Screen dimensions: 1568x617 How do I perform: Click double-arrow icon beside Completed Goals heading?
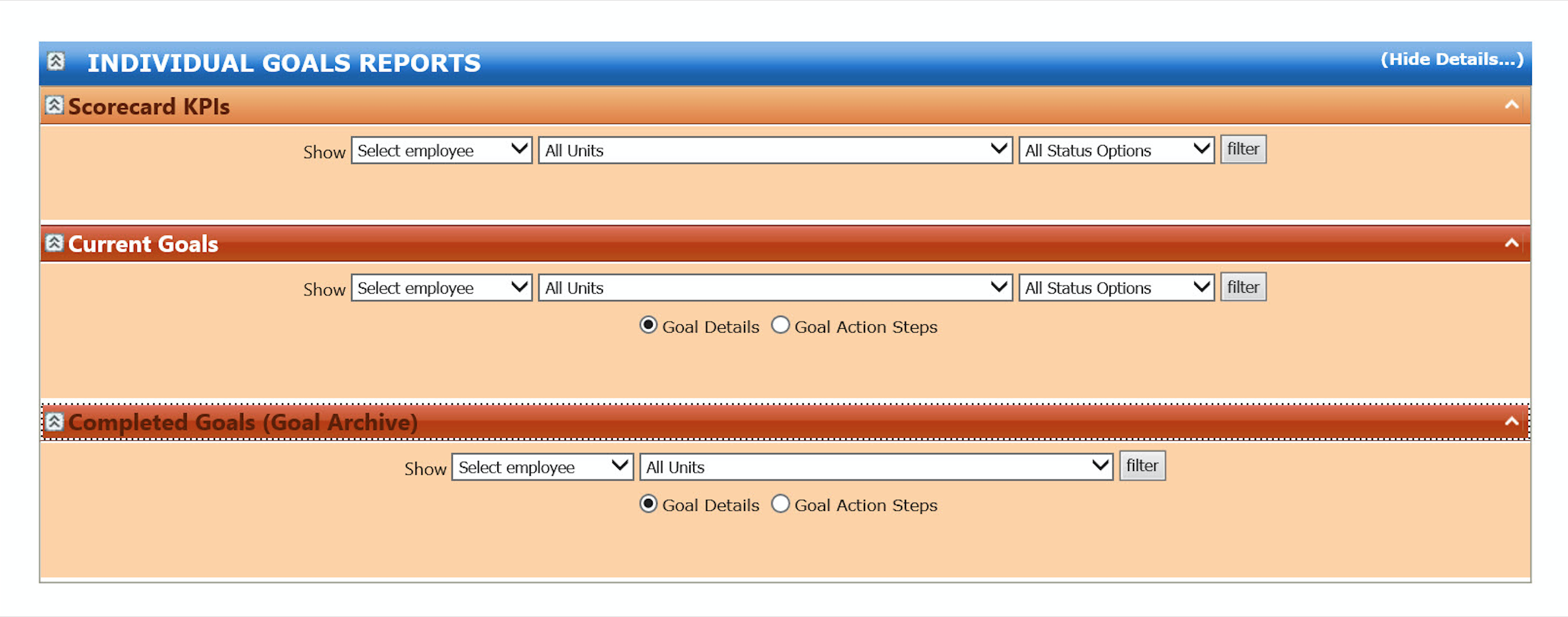tap(54, 422)
